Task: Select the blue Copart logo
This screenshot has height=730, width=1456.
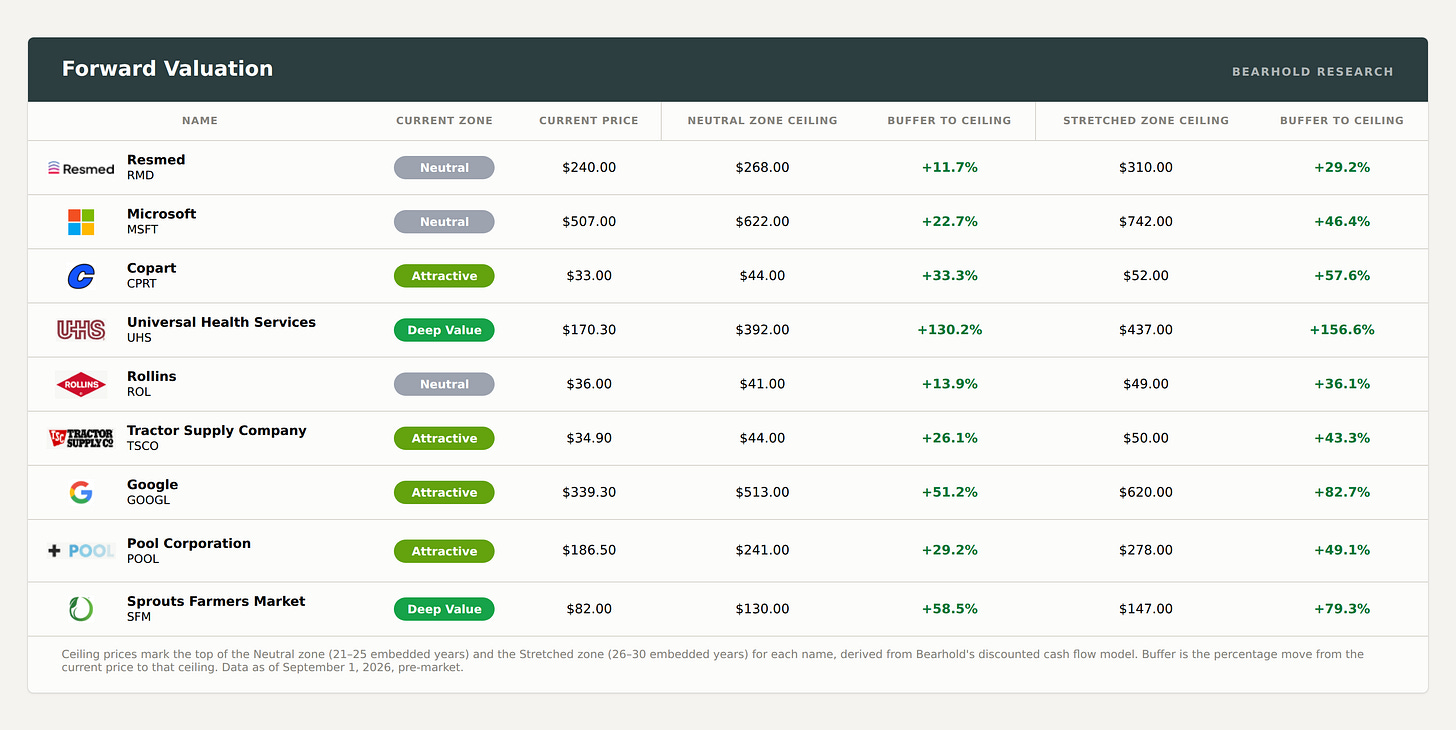Action: coord(81,276)
